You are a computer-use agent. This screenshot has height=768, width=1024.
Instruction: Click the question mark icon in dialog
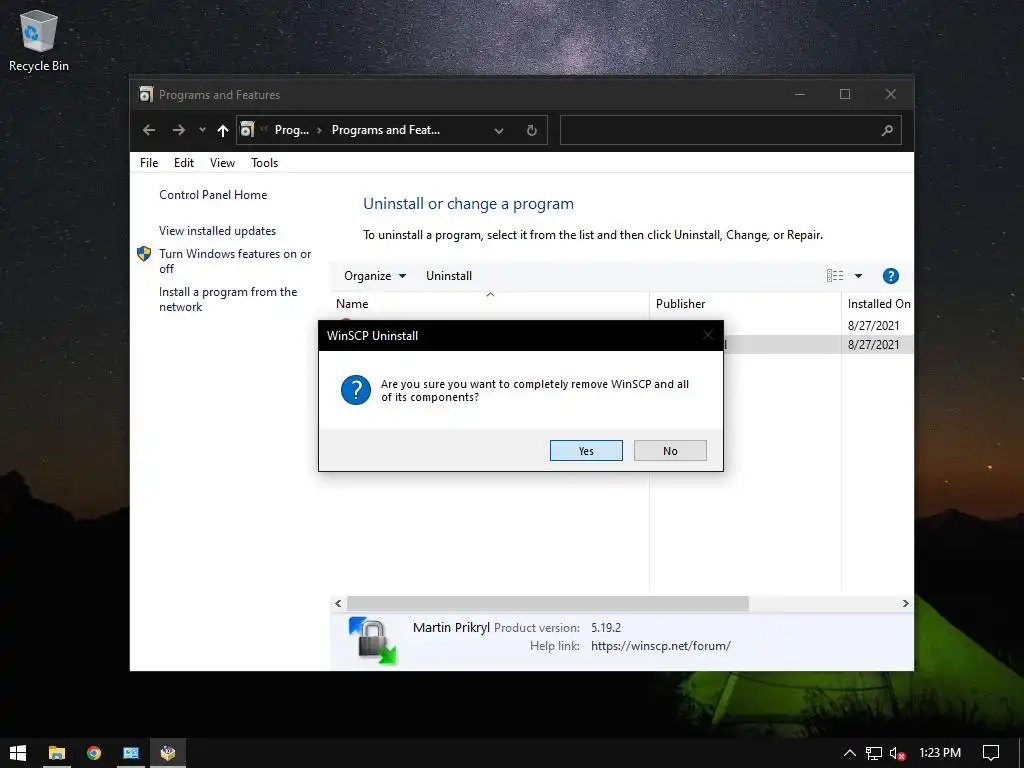point(356,390)
